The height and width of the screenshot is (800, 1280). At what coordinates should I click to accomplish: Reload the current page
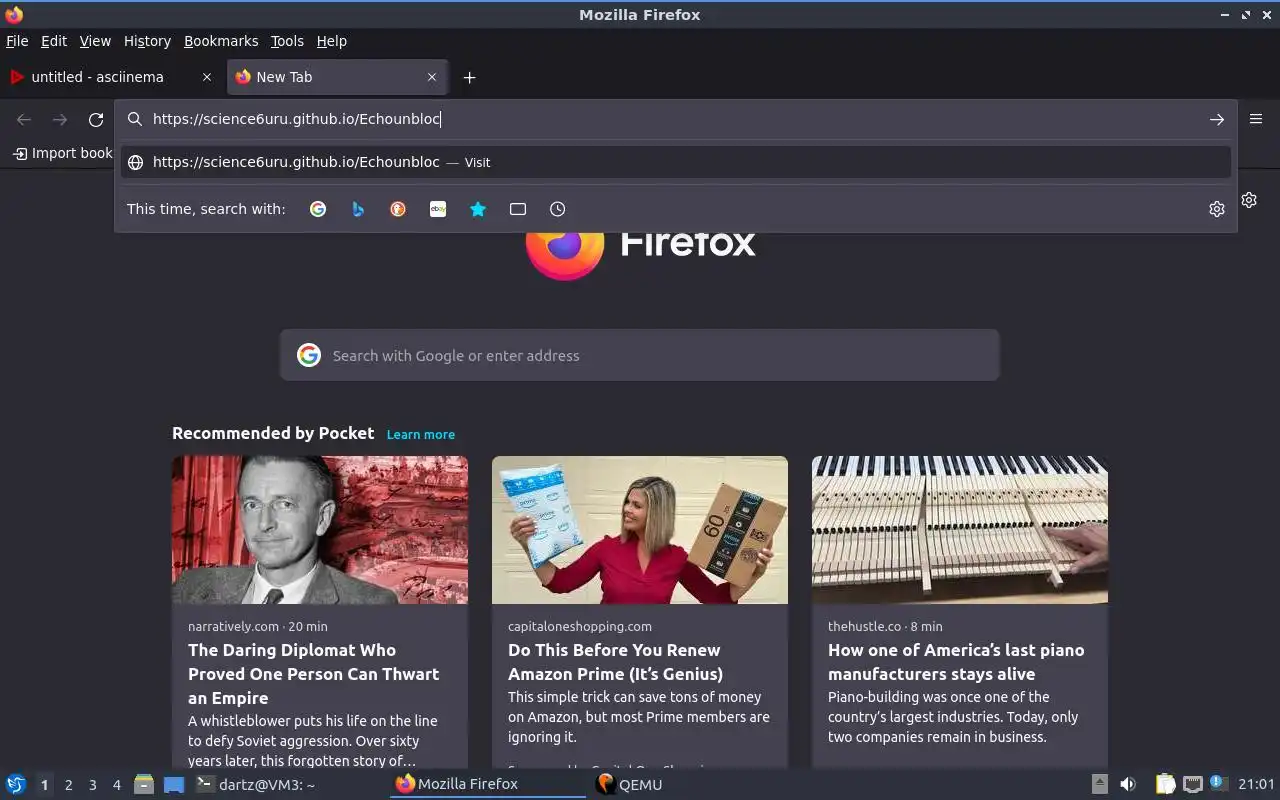coord(96,120)
